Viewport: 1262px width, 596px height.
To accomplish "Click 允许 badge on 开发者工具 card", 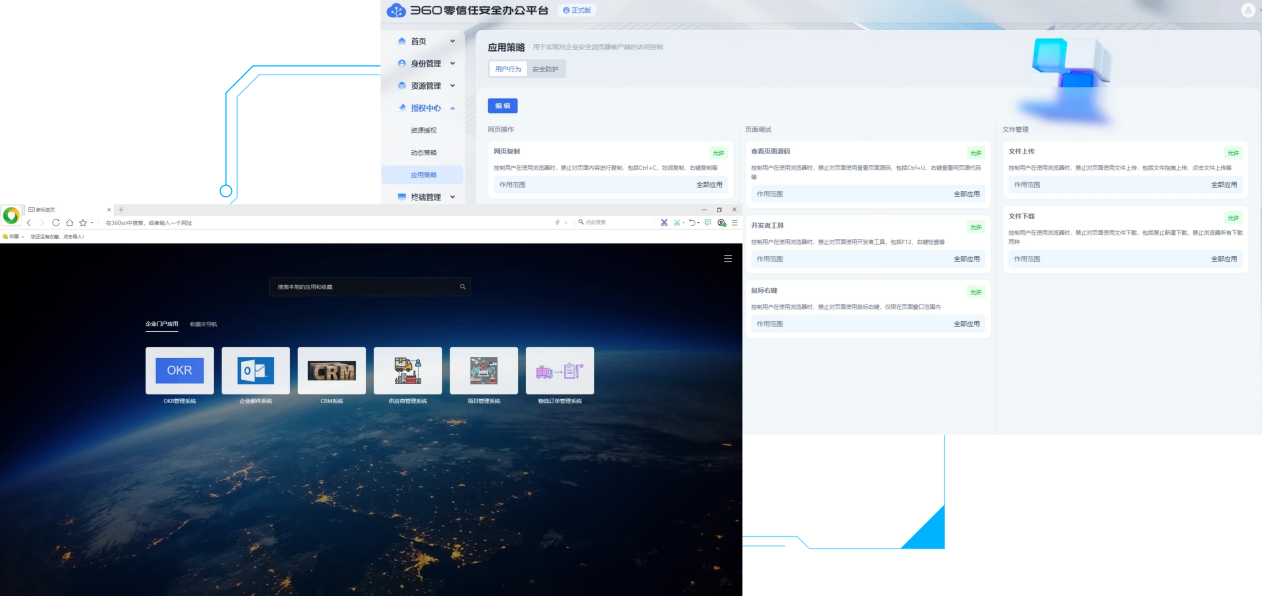I will pyautogui.click(x=975, y=227).
